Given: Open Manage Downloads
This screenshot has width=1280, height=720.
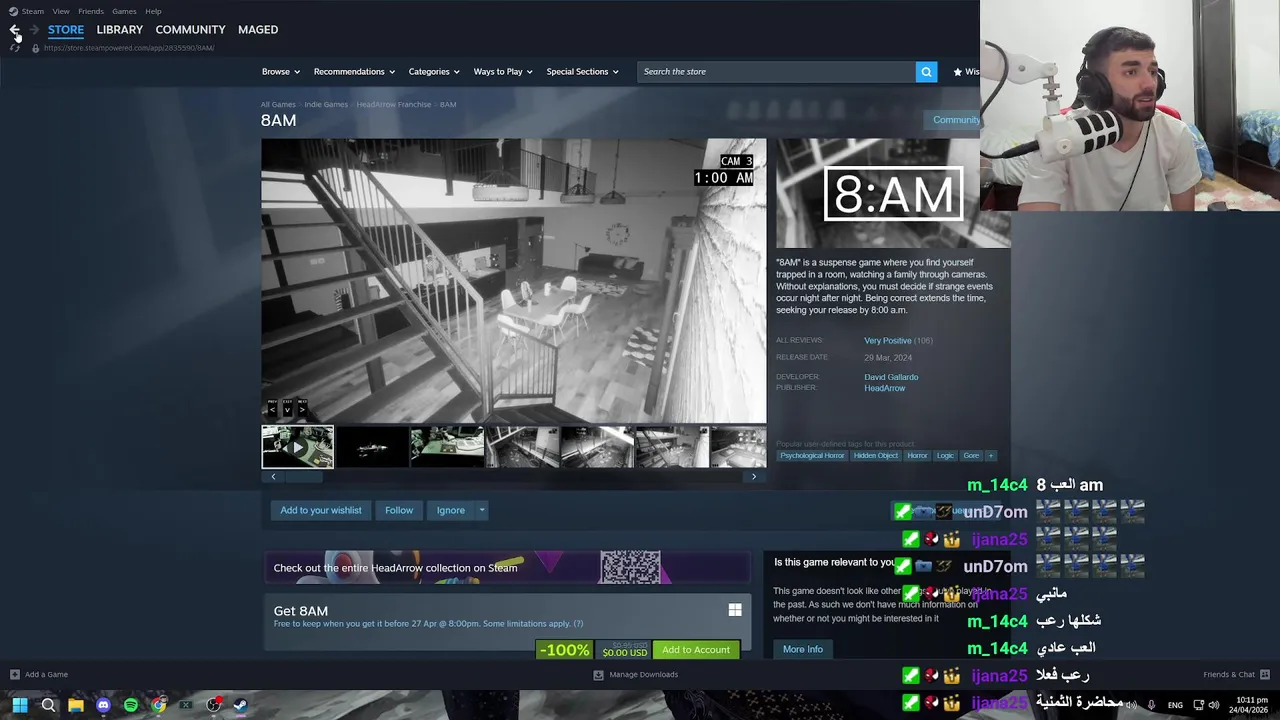Looking at the screenshot, I should pyautogui.click(x=636, y=674).
